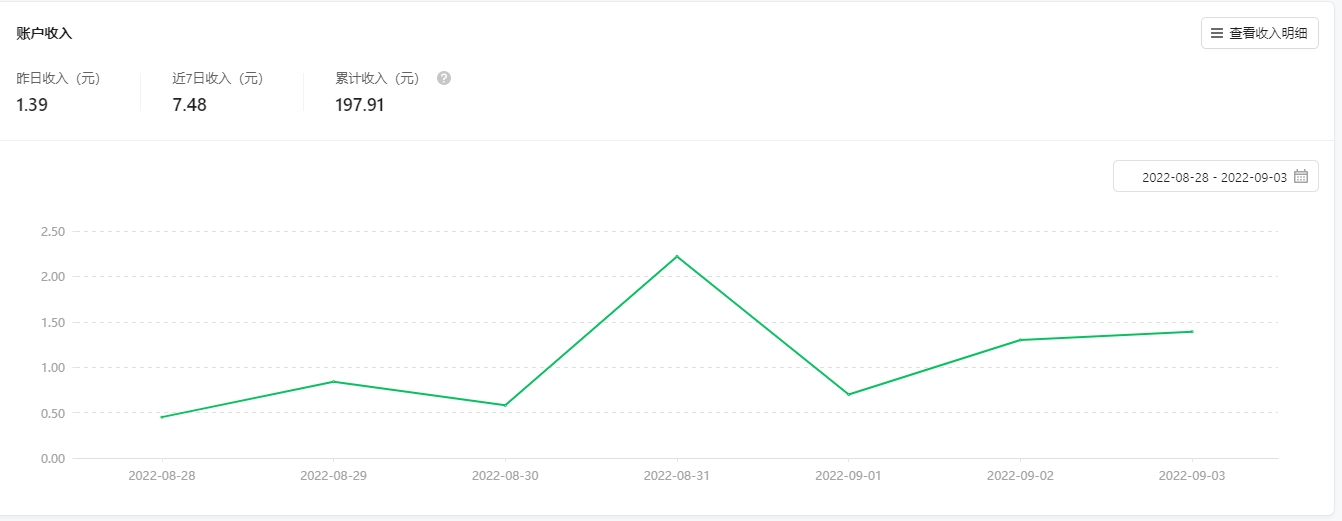Click the 2022-09-03 x-axis label
This screenshot has width=1342, height=521.
click(x=1192, y=476)
